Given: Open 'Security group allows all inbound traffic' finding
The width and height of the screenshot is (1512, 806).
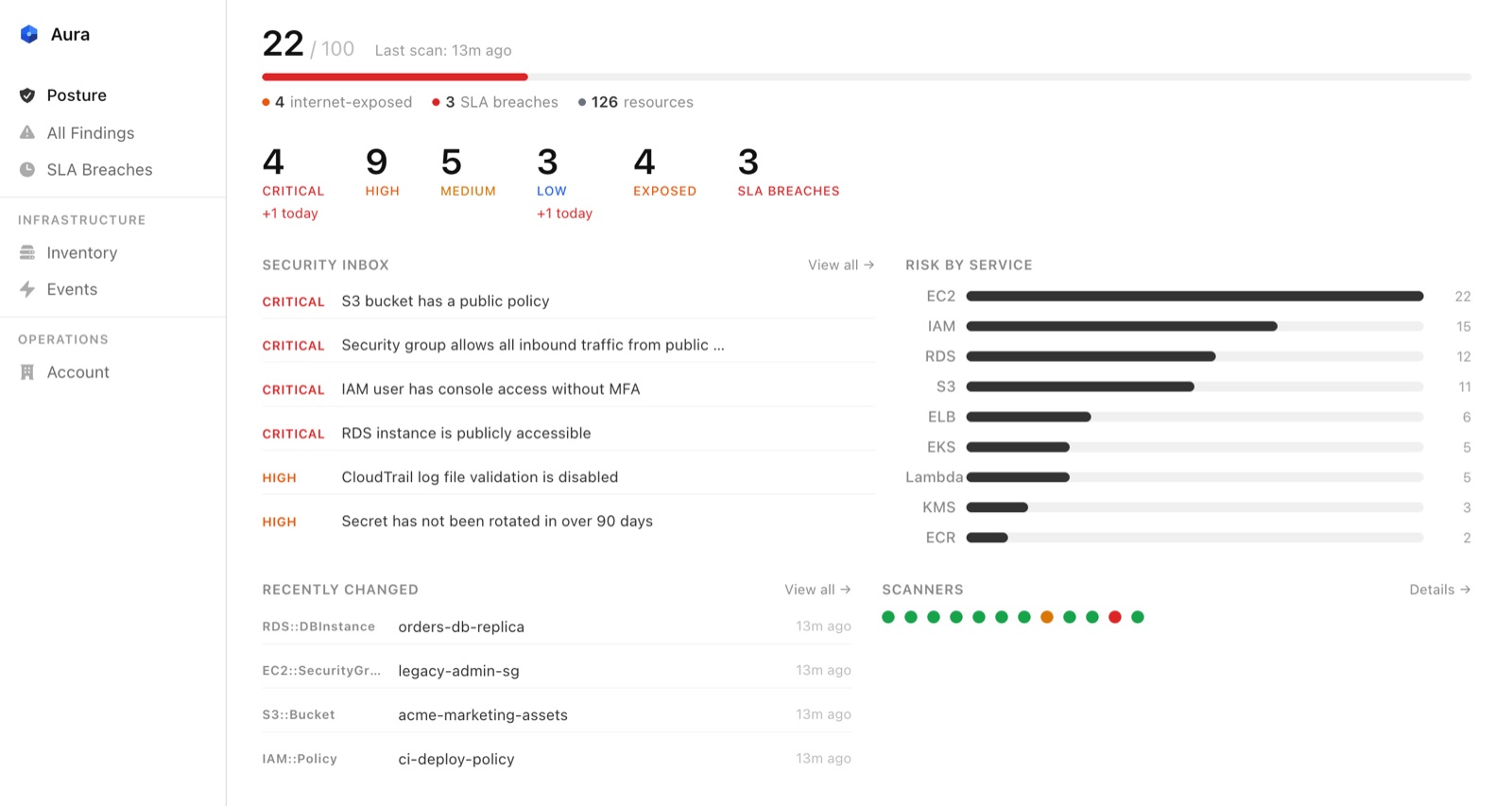Looking at the screenshot, I should [x=569, y=345].
